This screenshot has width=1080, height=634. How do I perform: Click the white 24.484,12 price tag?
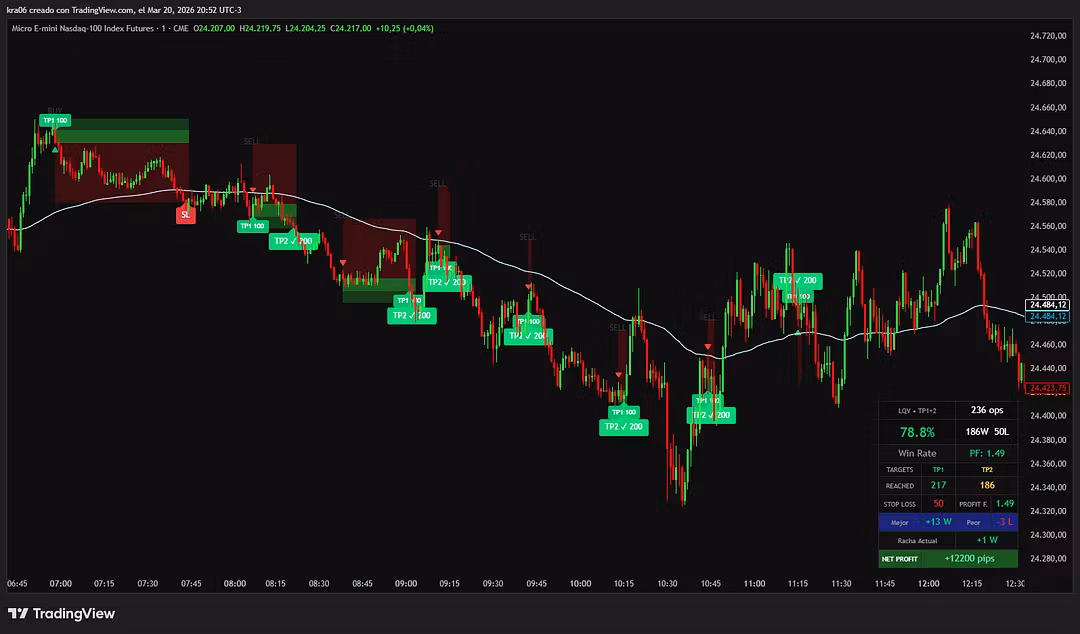(x=1047, y=305)
